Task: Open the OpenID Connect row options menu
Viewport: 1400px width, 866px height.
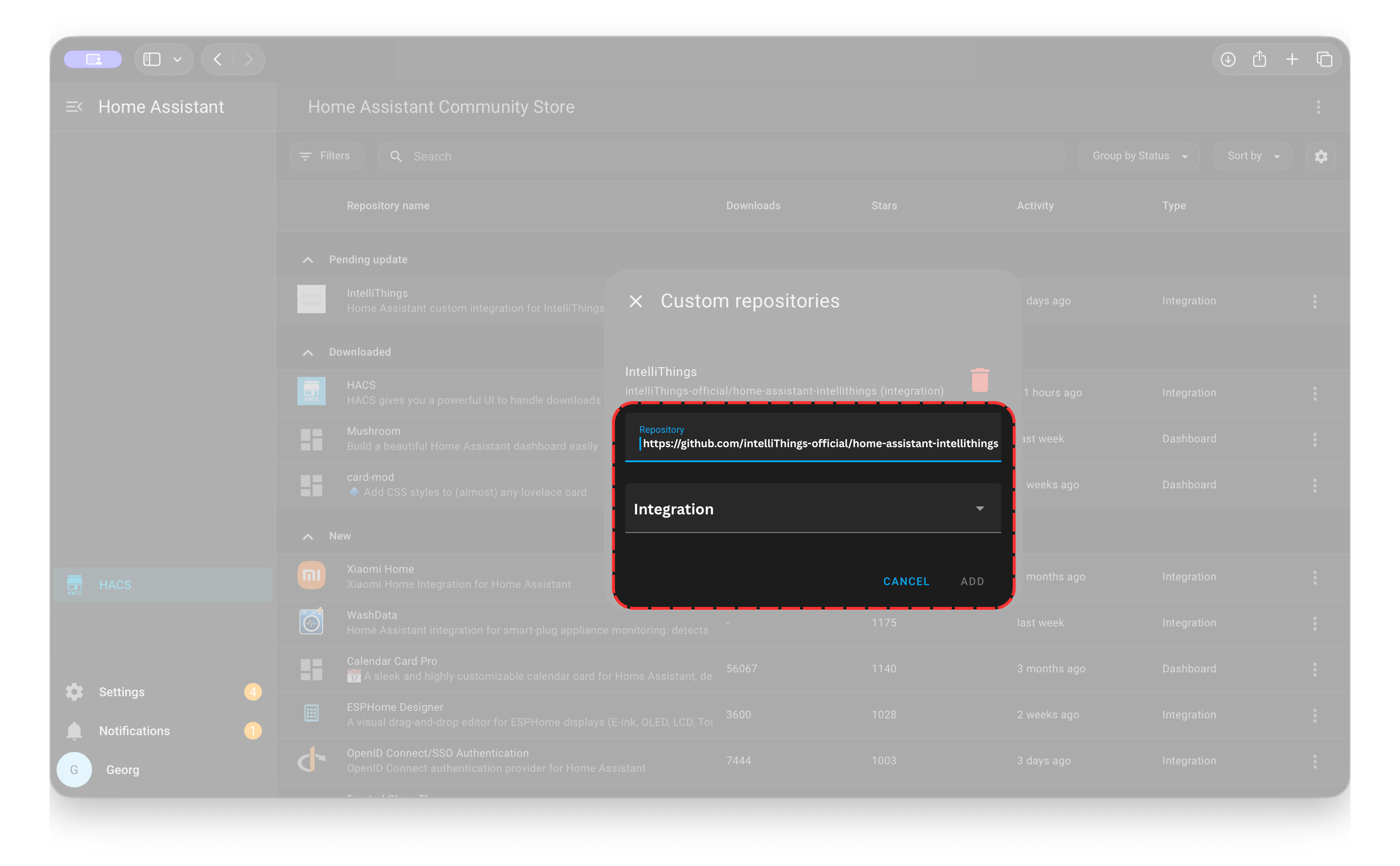Action: pyautogui.click(x=1315, y=761)
